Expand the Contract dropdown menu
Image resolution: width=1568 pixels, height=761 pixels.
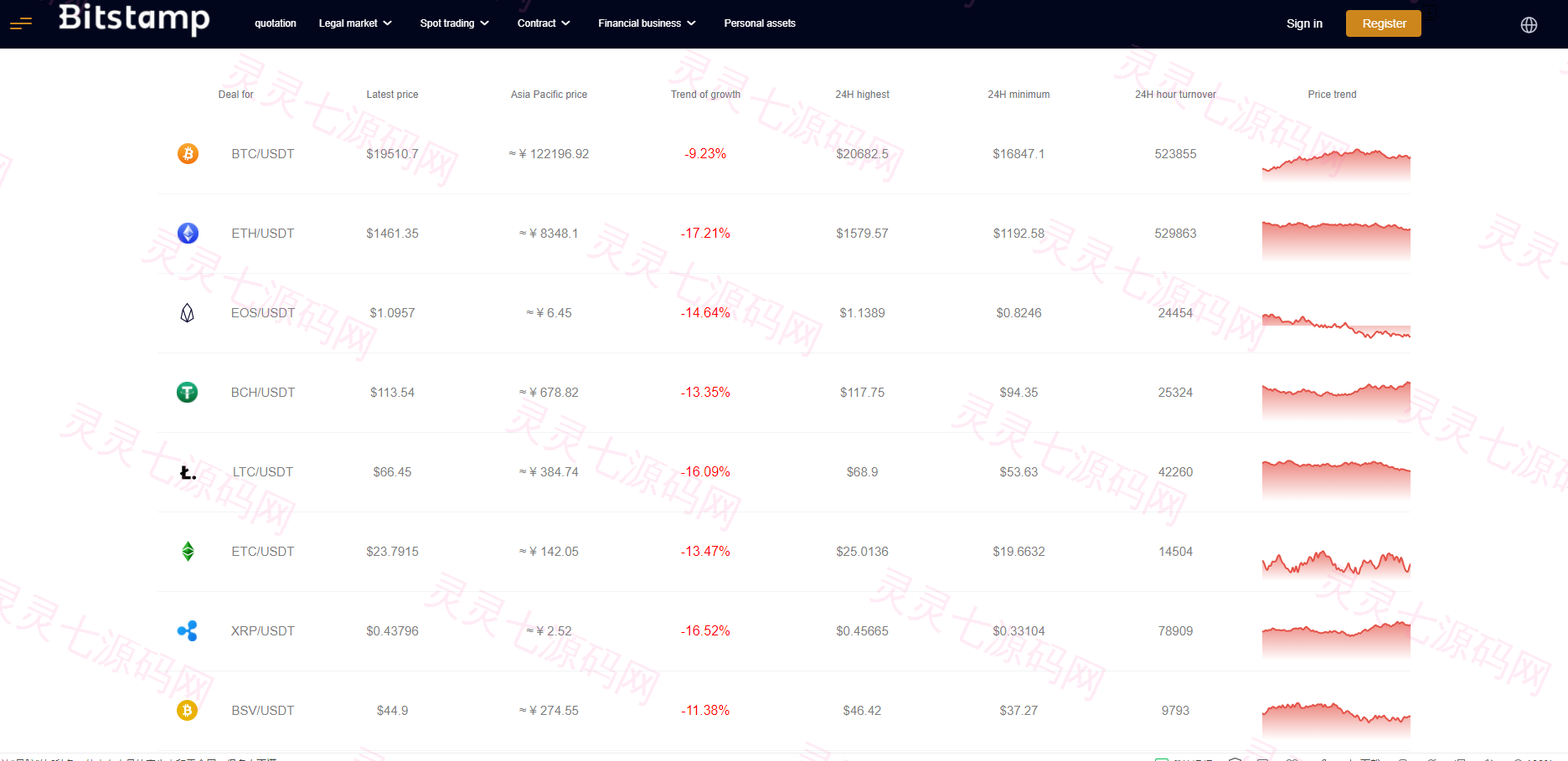pos(544,23)
